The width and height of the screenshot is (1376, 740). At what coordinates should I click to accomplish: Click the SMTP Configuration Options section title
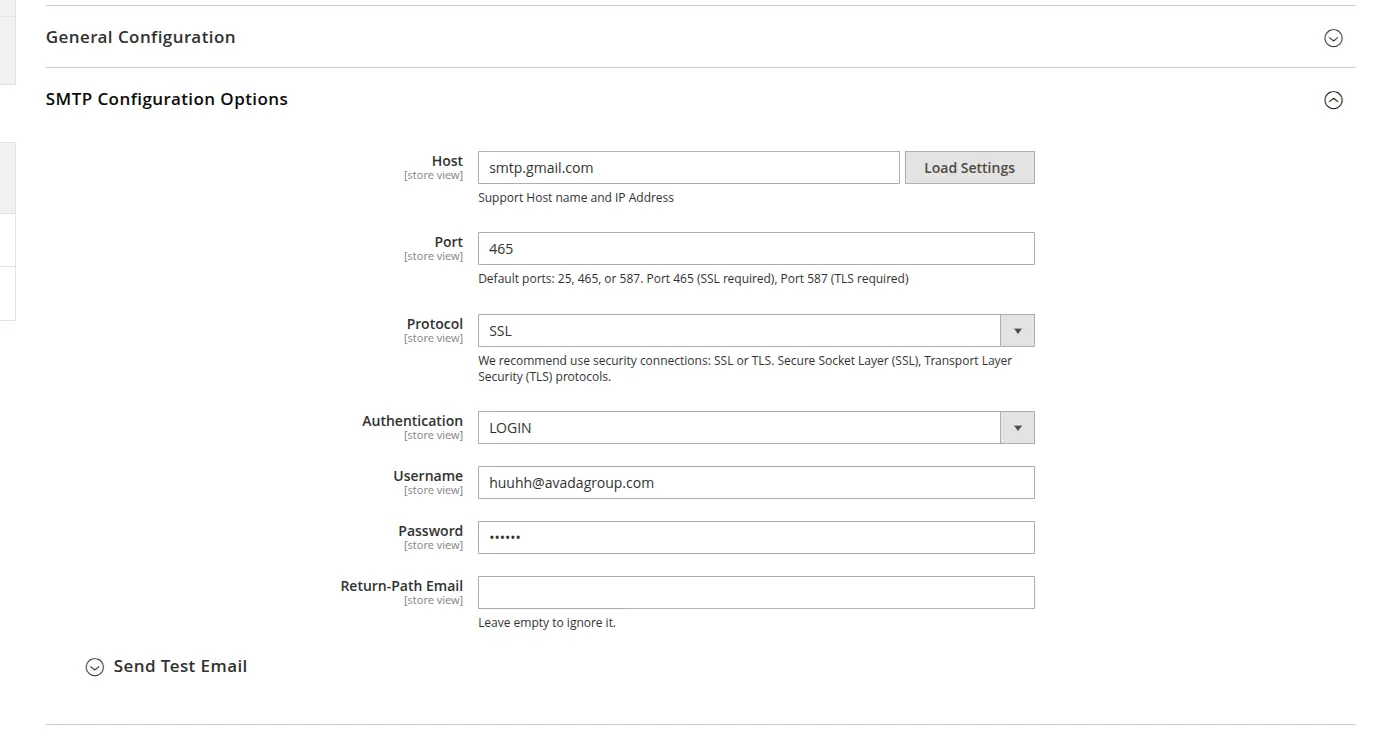click(167, 100)
